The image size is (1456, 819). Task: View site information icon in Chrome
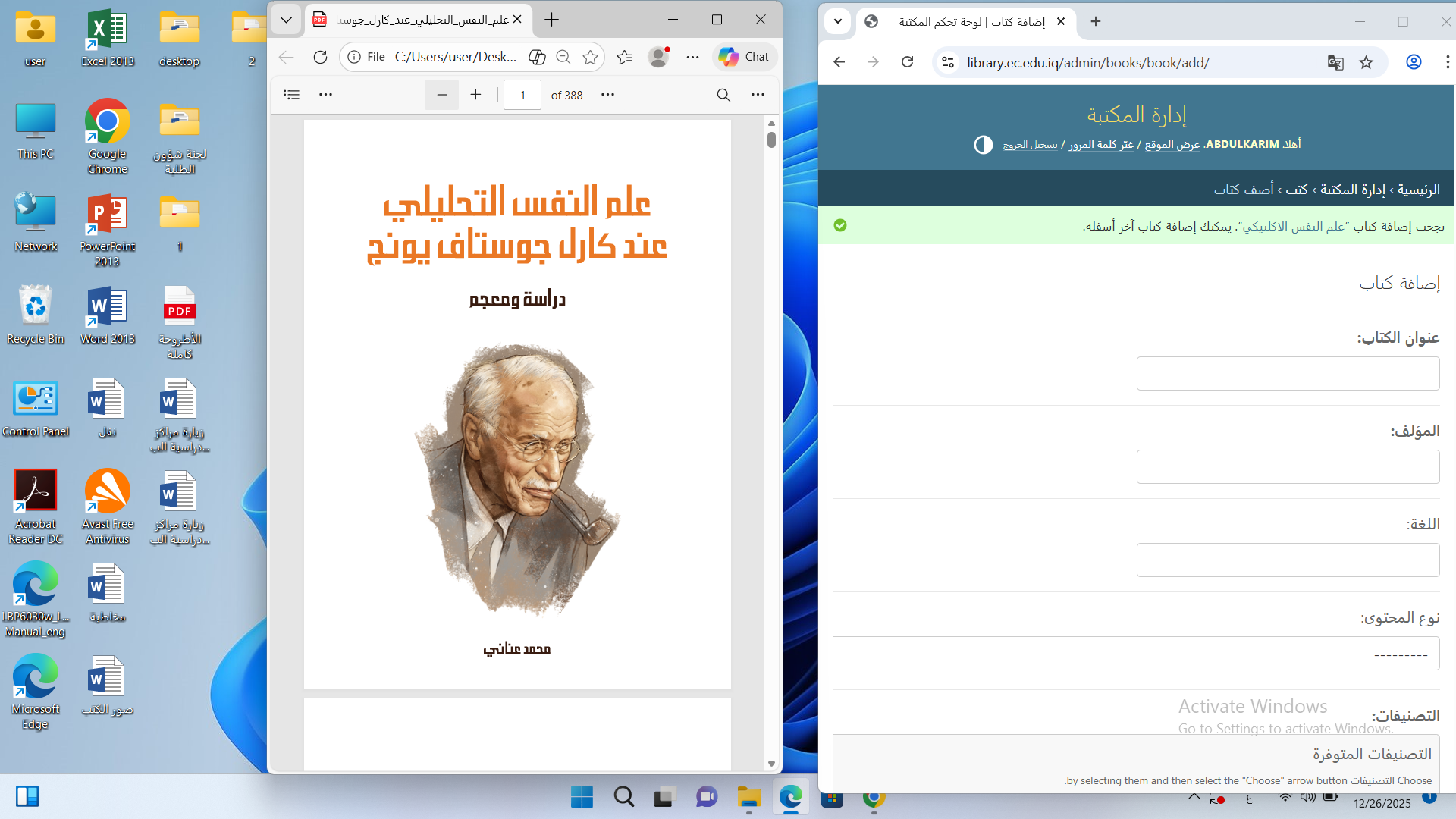pyautogui.click(x=948, y=62)
